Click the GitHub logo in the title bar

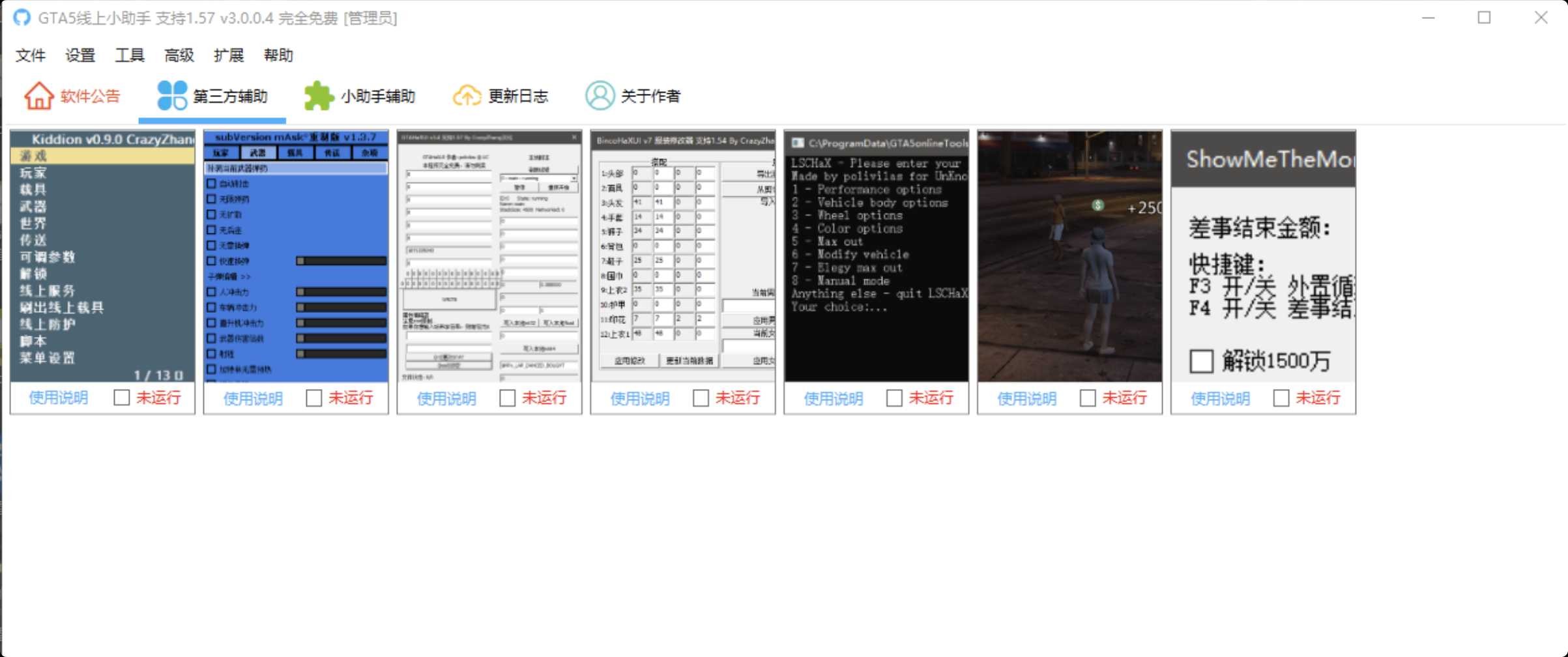(x=22, y=18)
